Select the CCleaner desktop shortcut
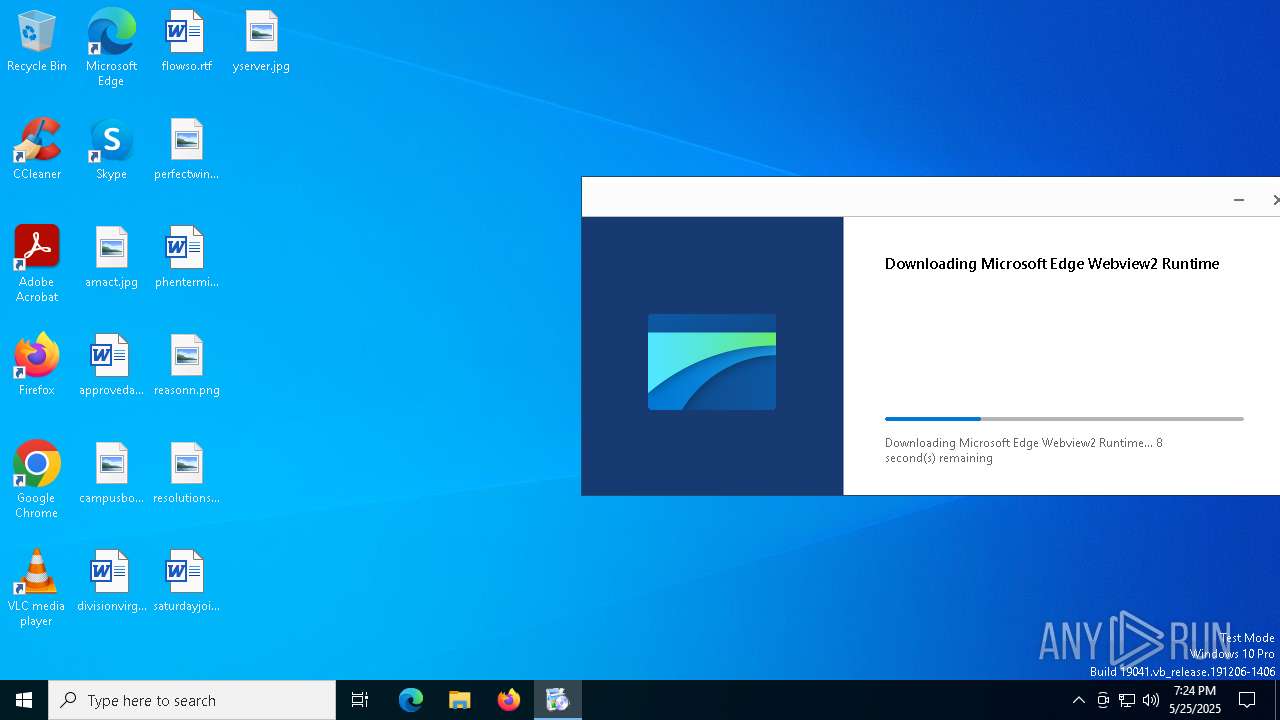The image size is (1280, 720). pyautogui.click(x=37, y=150)
